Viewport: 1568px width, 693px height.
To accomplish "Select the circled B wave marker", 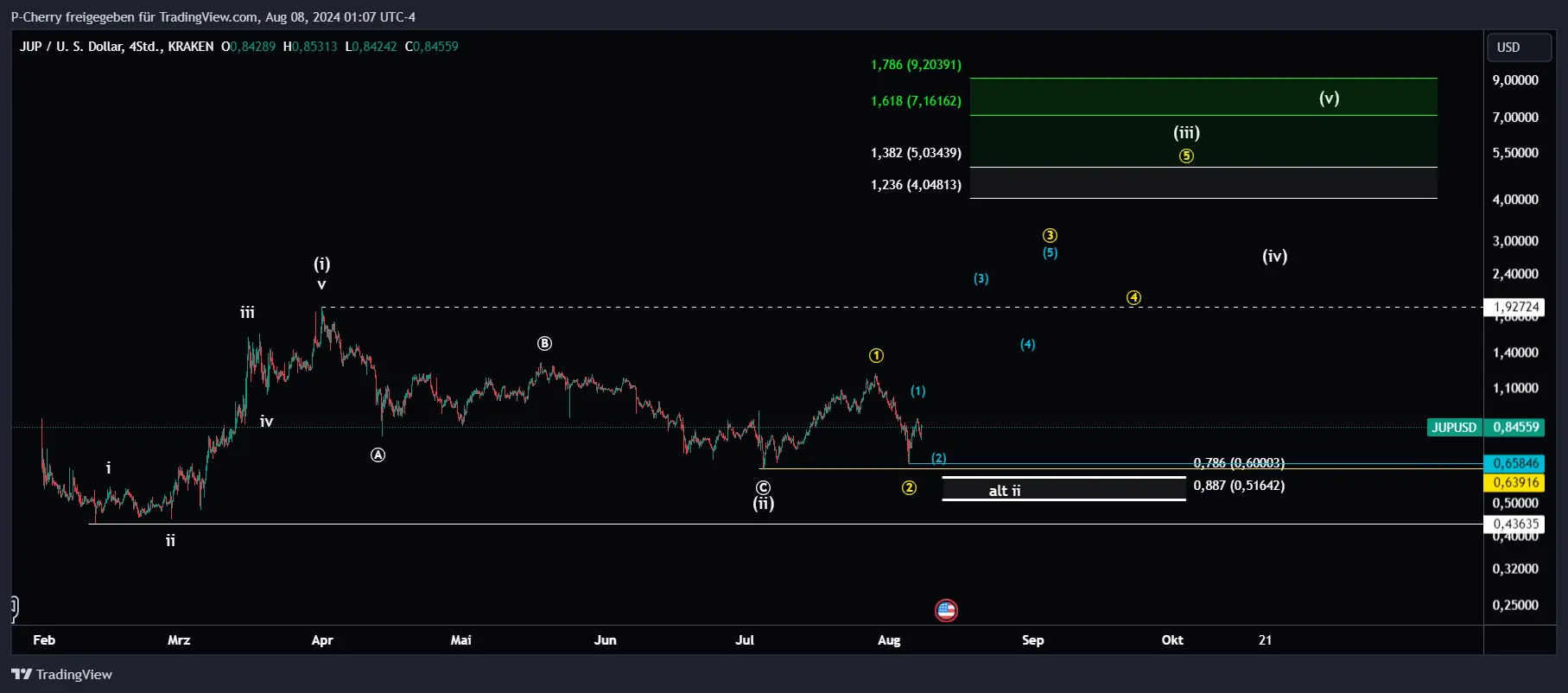I will [x=544, y=344].
